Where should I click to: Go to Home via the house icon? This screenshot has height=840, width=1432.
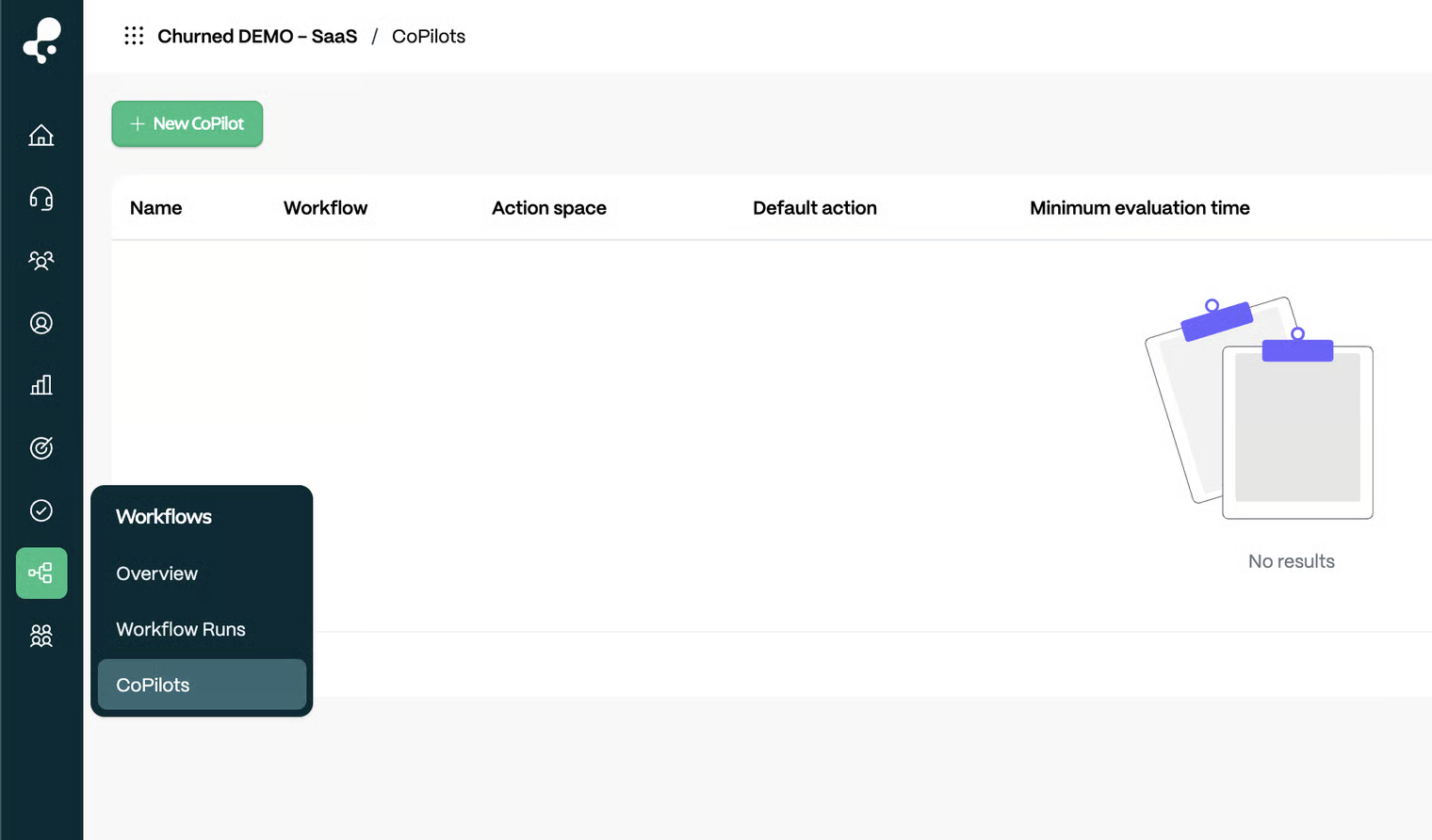click(x=41, y=136)
